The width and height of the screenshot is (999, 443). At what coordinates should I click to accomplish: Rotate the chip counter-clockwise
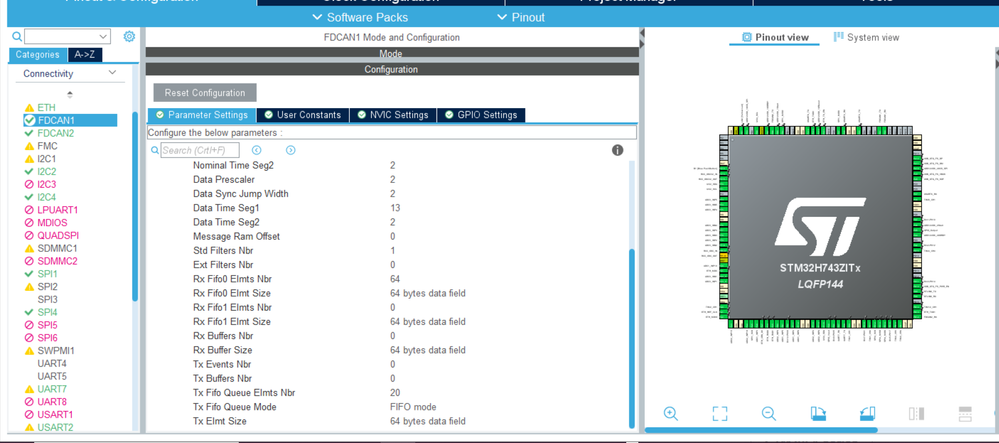[x=867, y=414]
